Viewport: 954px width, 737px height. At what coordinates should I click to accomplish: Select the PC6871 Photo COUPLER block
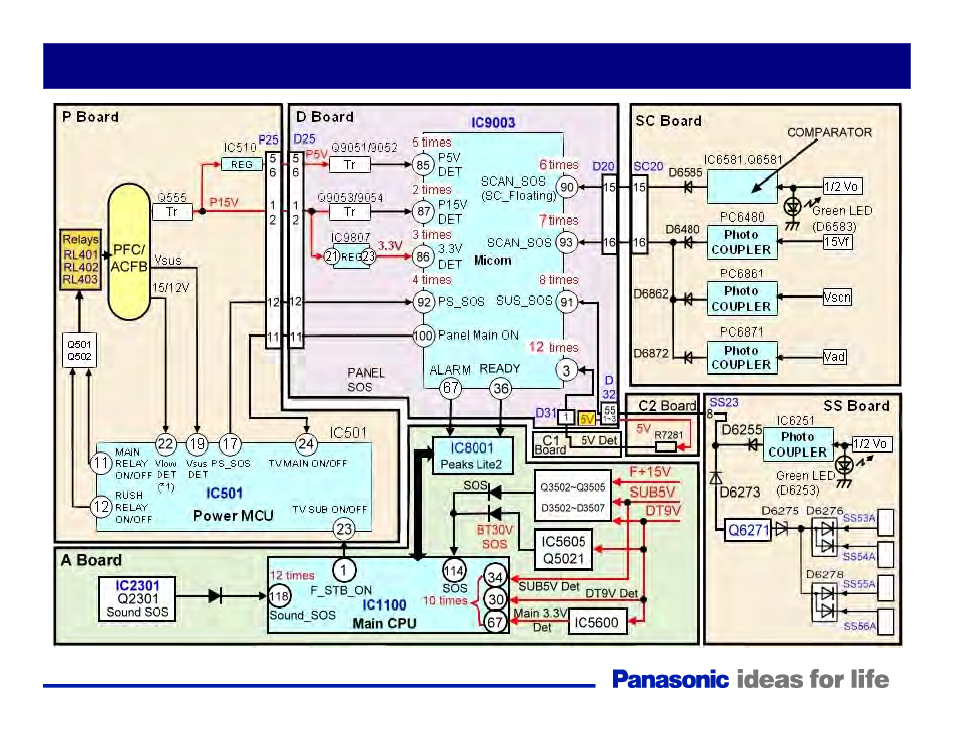pyautogui.click(x=742, y=357)
